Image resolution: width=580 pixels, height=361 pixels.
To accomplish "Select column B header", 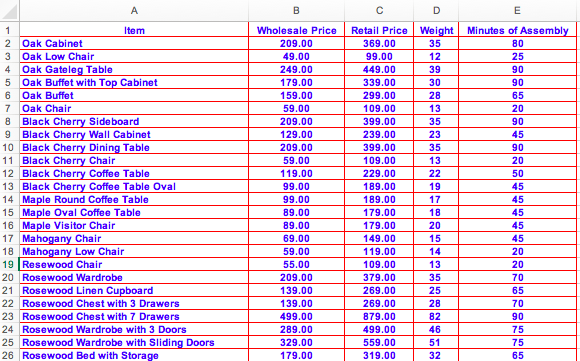I will pos(296,10).
